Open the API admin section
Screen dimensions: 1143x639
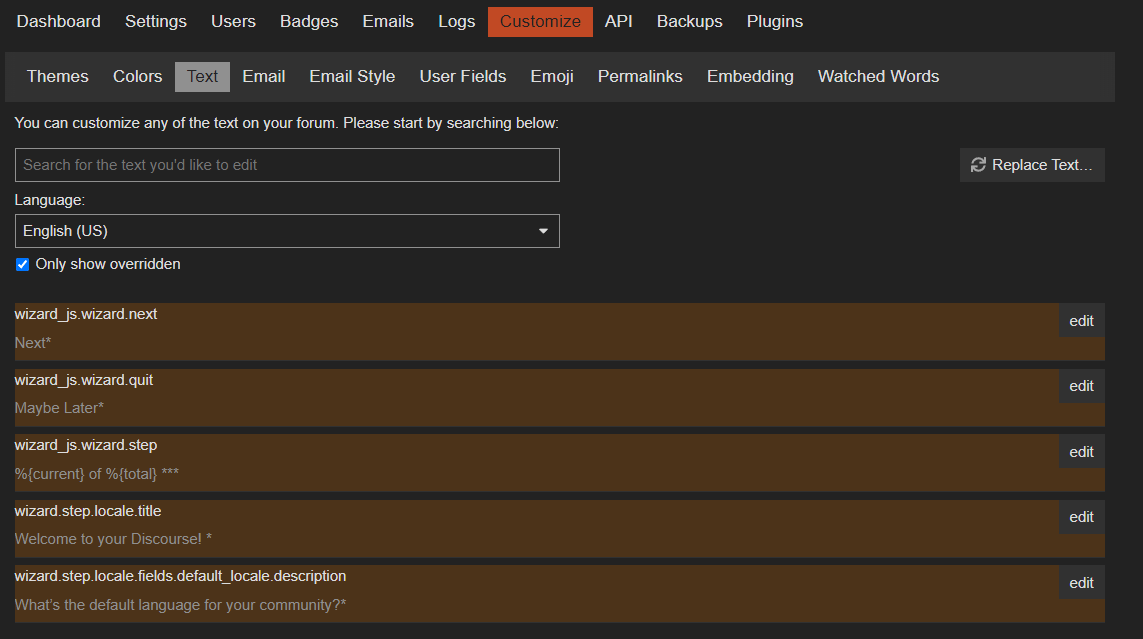tap(618, 22)
